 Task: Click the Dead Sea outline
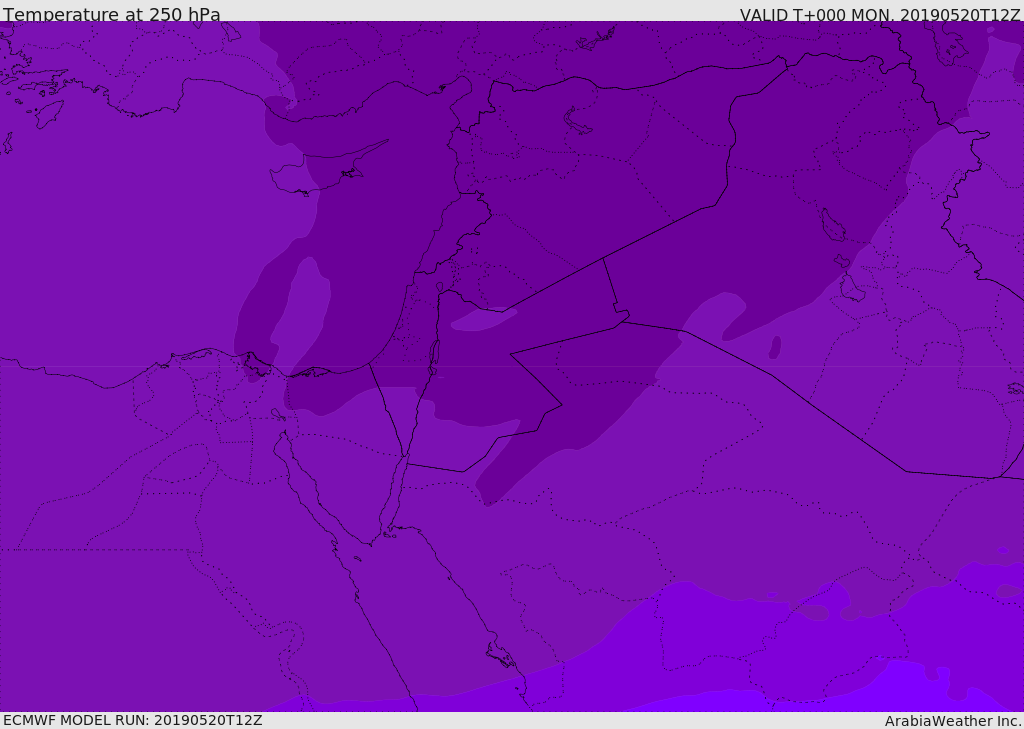point(434,355)
